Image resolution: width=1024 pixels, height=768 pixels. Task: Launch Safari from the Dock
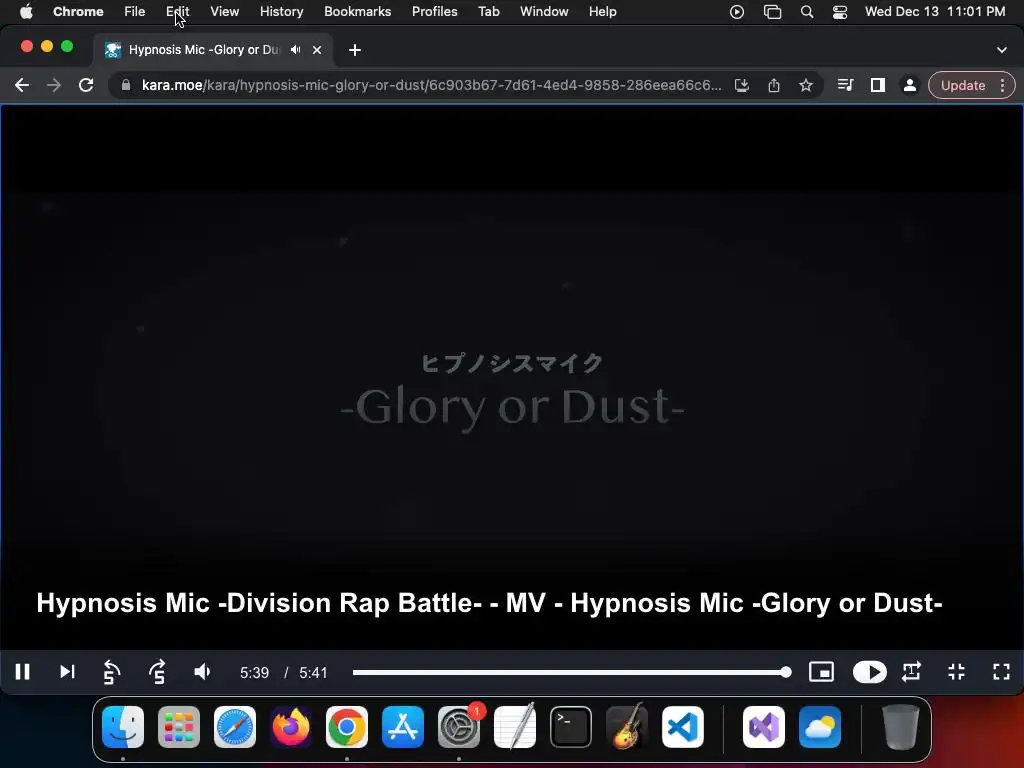point(235,727)
